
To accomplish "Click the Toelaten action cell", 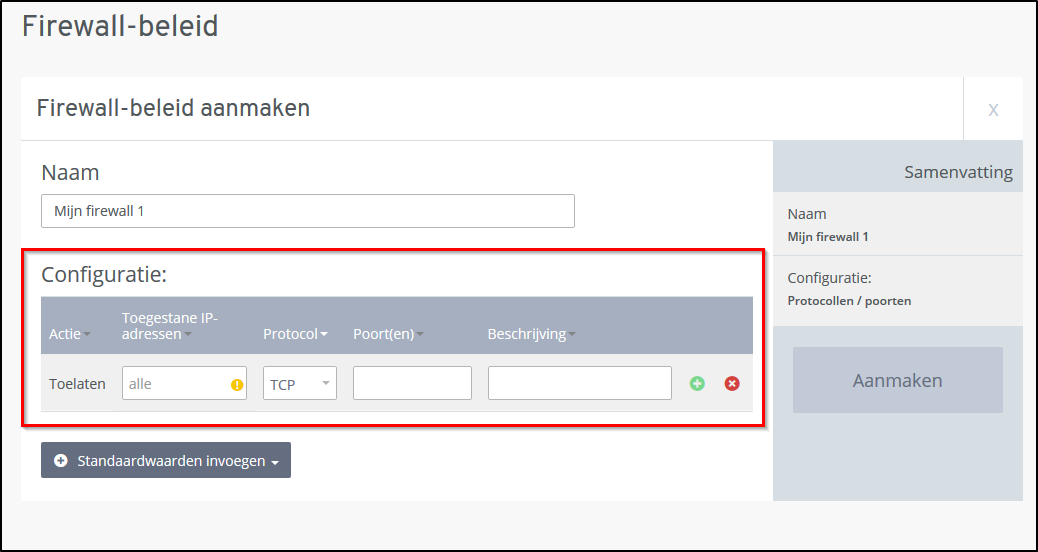I will tap(77, 383).
